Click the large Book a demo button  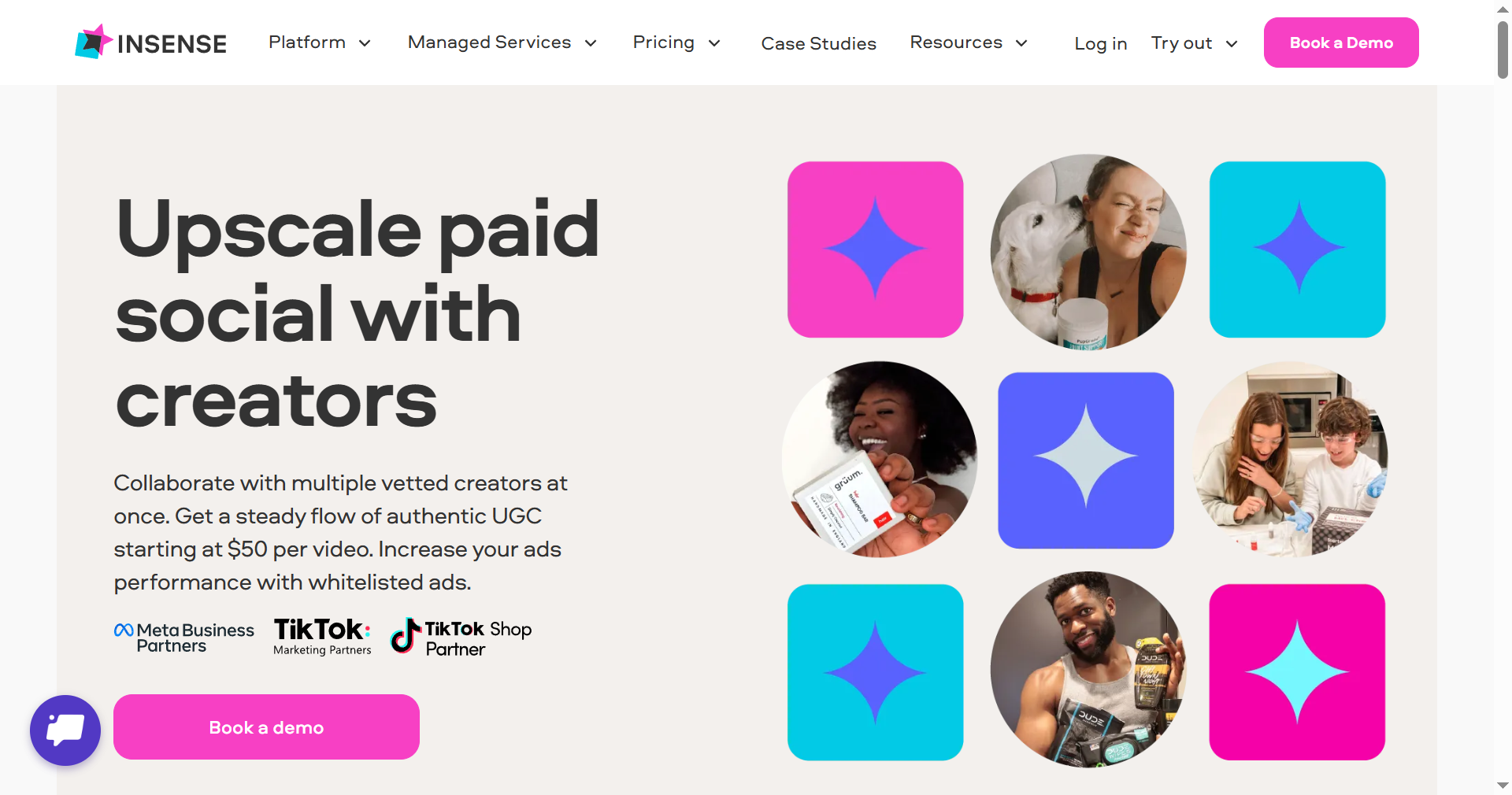coord(266,727)
